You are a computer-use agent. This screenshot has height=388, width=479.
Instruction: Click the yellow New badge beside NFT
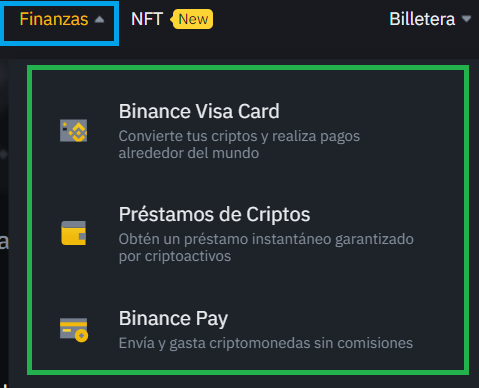click(x=192, y=19)
